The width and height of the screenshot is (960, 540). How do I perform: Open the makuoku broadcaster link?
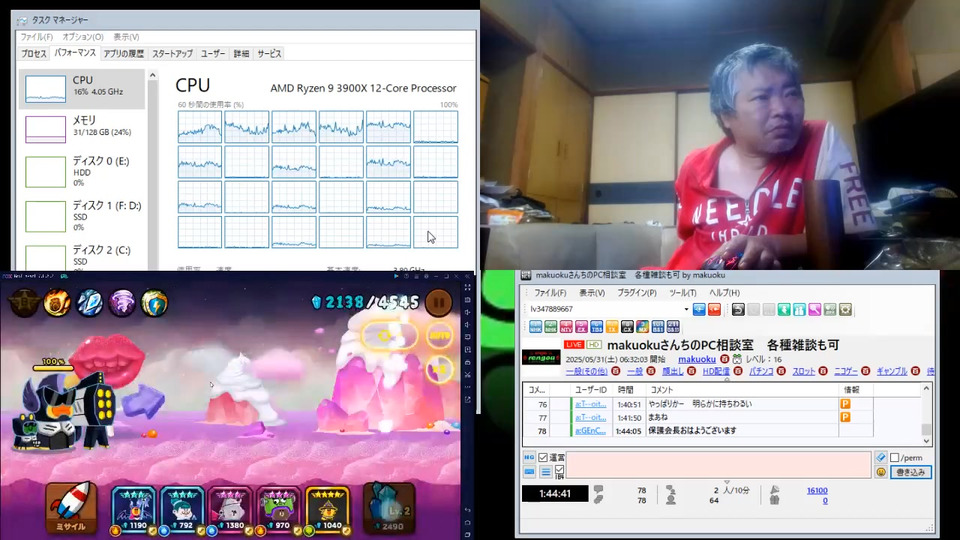(x=697, y=359)
